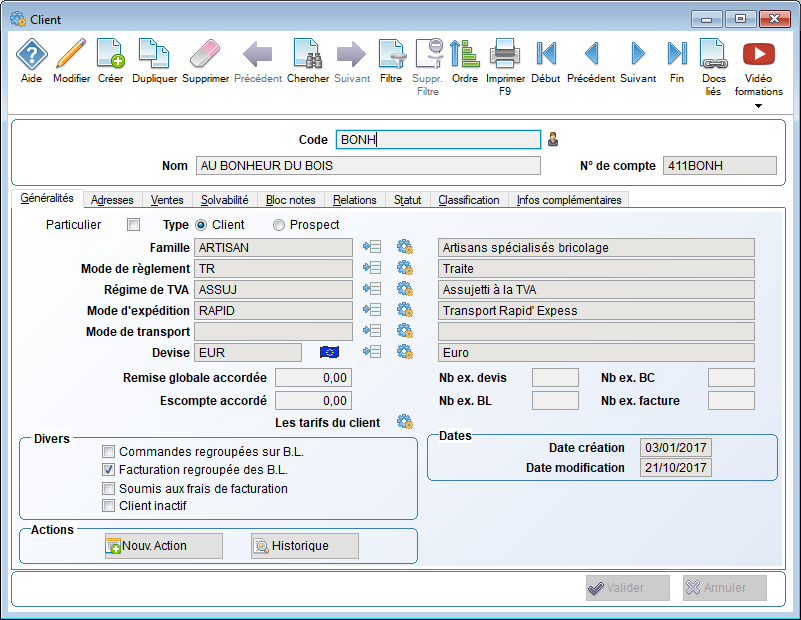This screenshot has width=801, height=620.
Task: Click the Famille field containing ARTISAN
Action: pyautogui.click(x=273, y=247)
